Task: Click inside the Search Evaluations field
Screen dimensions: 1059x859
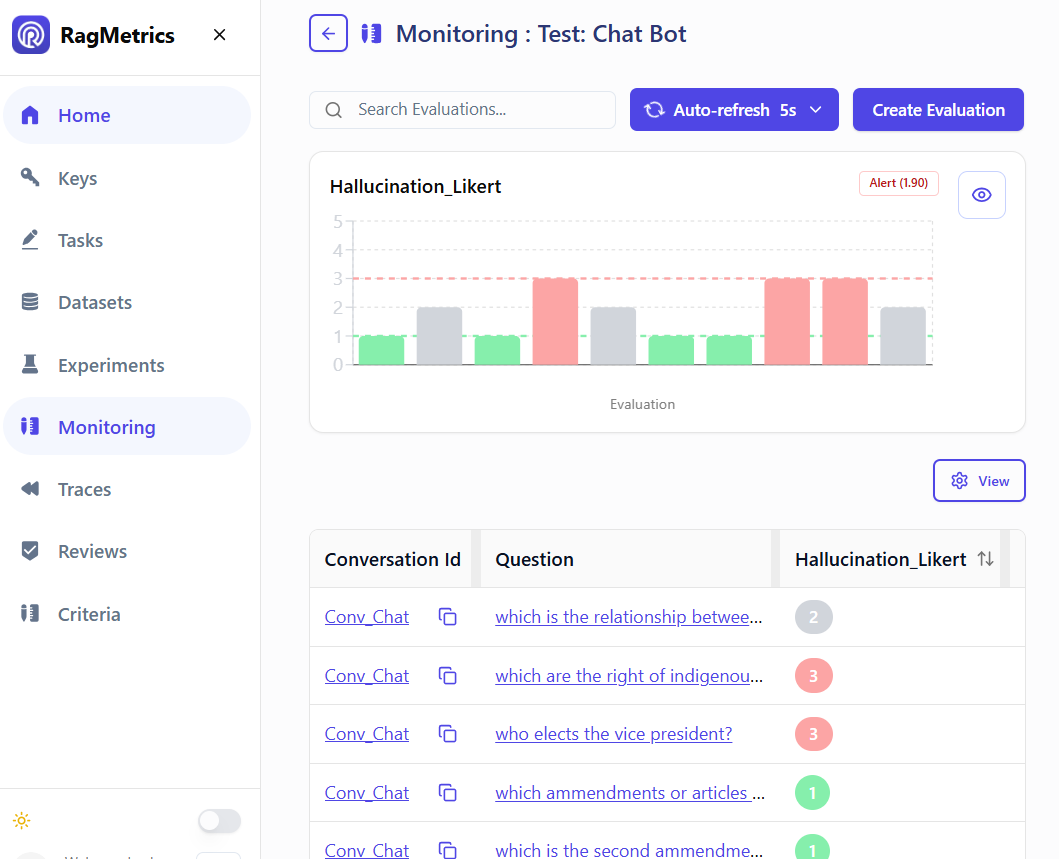Action: 462,109
